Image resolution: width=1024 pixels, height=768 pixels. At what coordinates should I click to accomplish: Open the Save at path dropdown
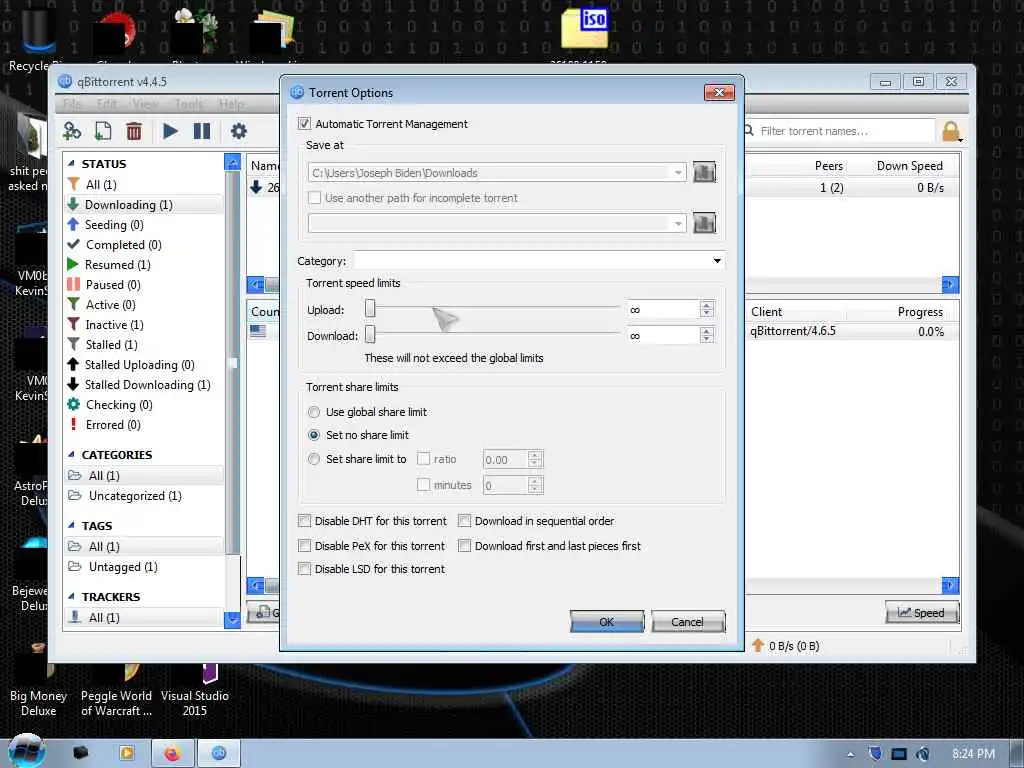click(678, 173)
